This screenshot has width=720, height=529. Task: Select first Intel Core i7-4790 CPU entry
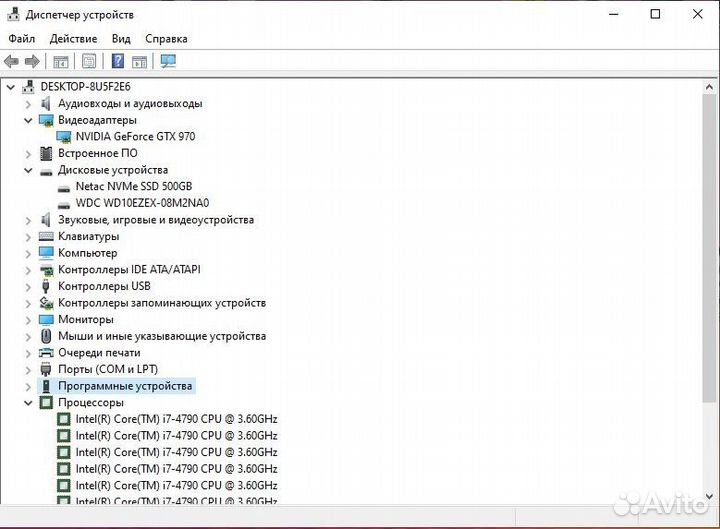176,419
